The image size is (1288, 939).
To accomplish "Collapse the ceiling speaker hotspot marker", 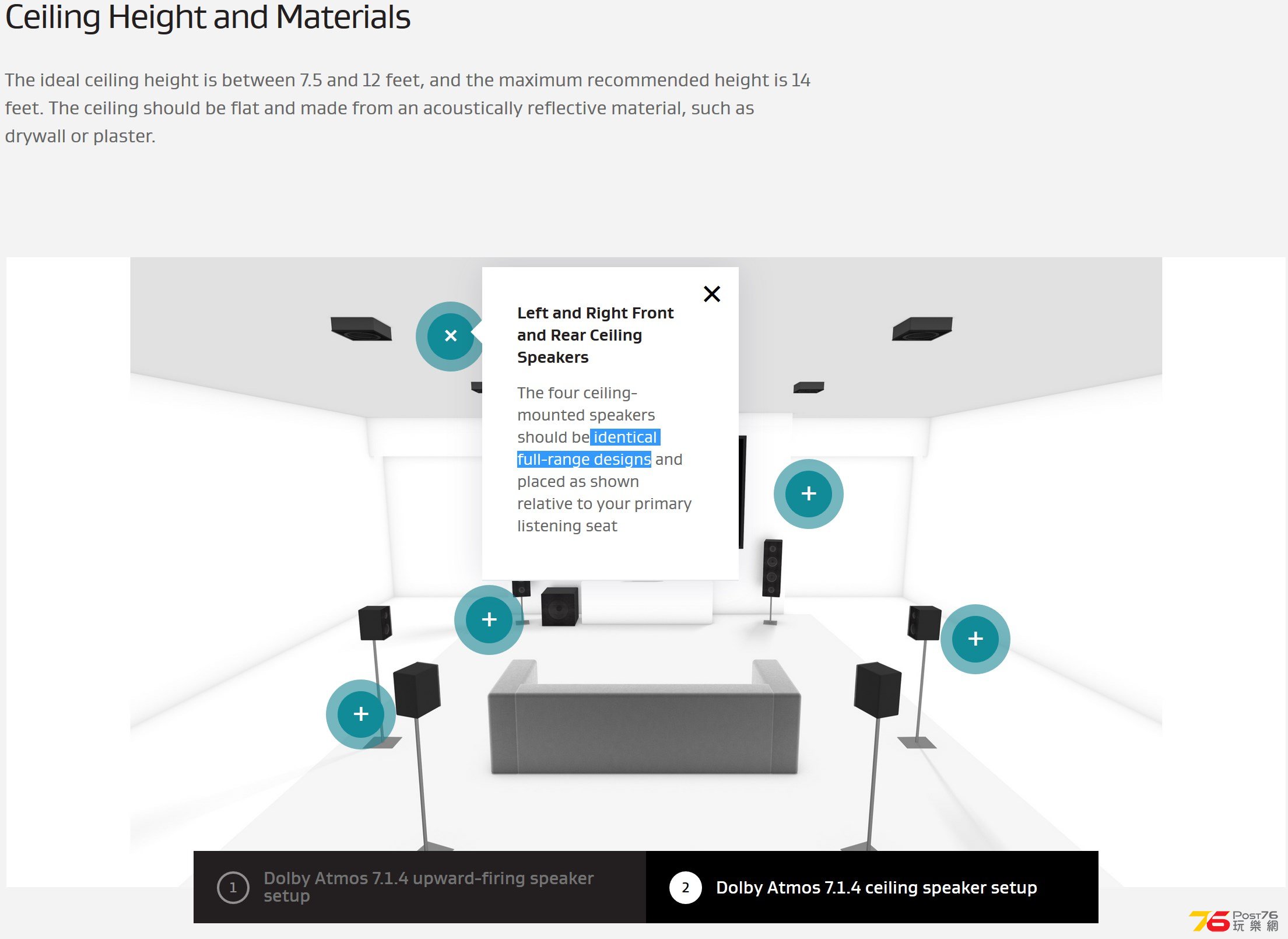I will pyautogui.click(x=450, y=336).
